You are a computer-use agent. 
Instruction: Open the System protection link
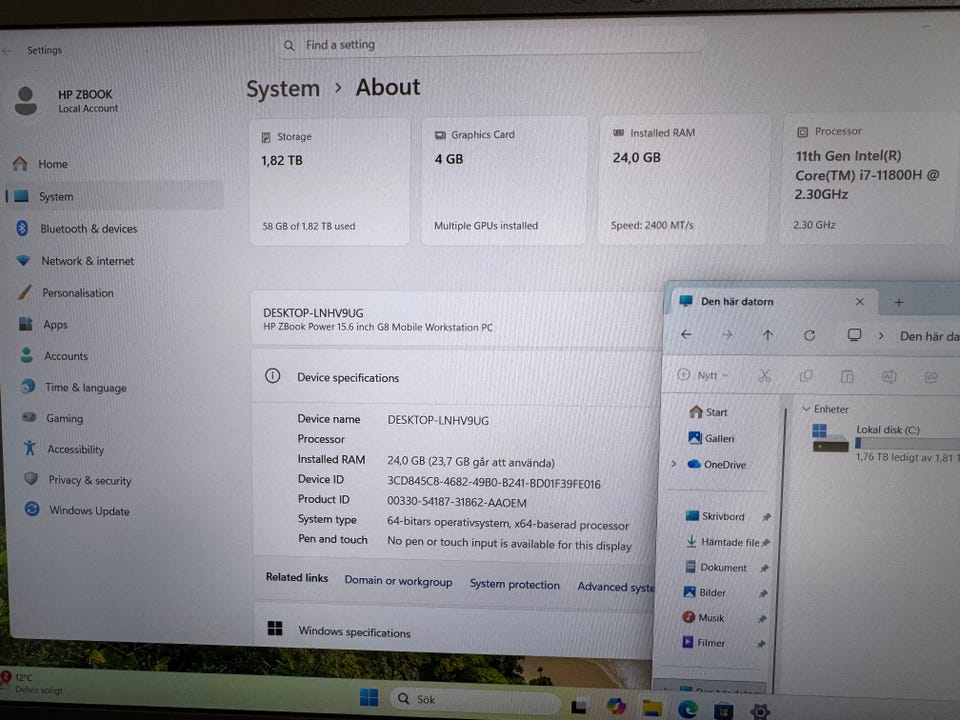(x=514, y=584)
